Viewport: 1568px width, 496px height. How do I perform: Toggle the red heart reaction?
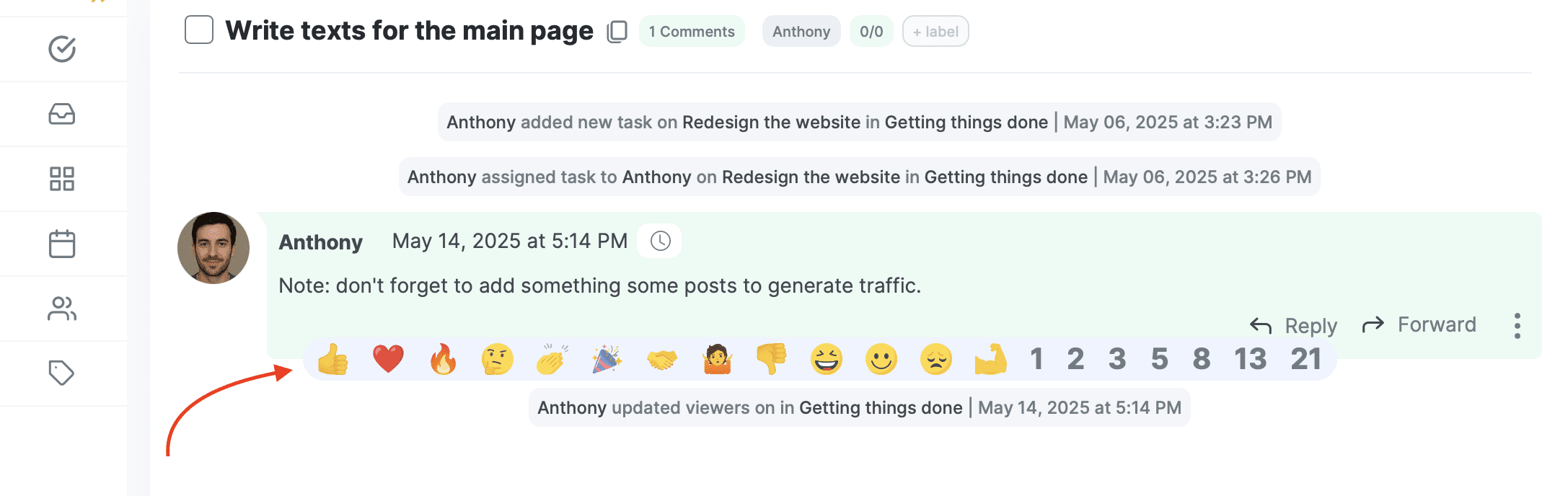pyautogui.click(x=388, y=359)
